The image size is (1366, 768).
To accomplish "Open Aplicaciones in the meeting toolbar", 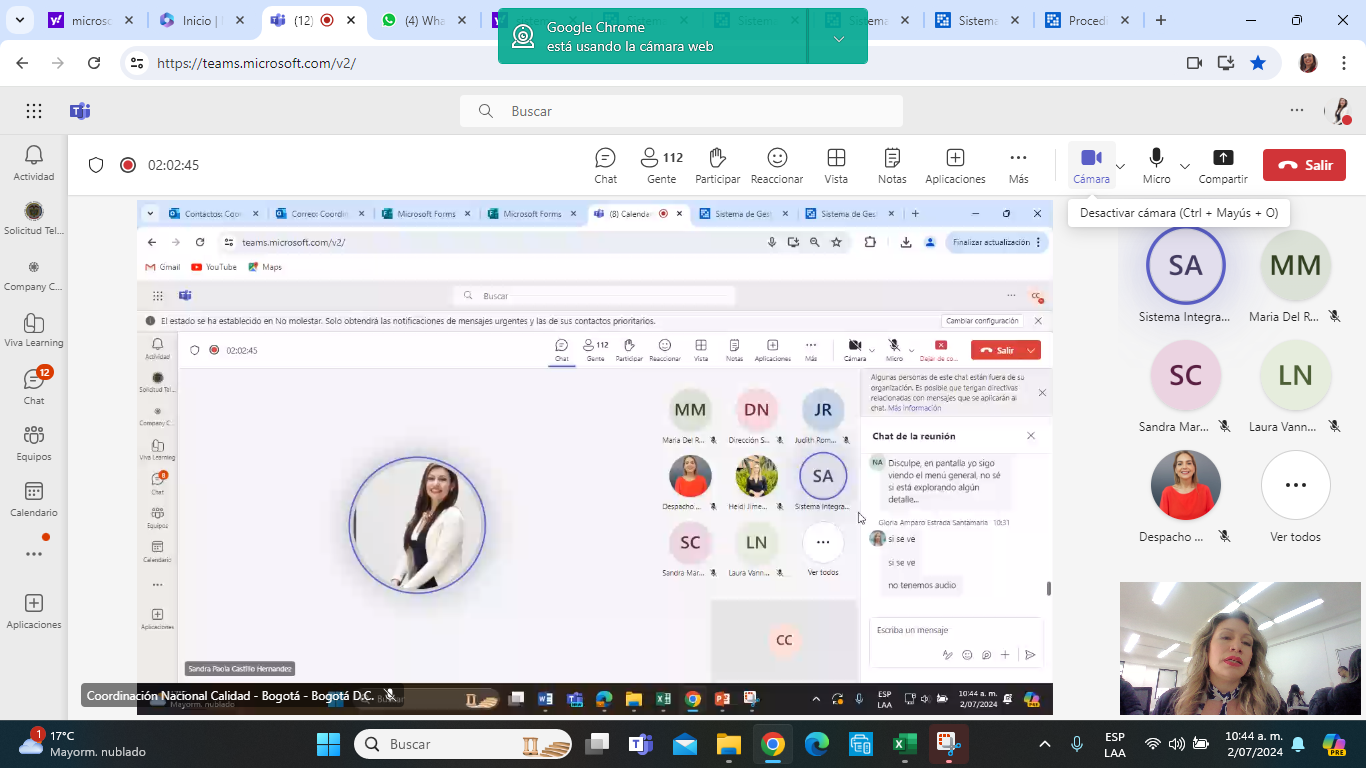I will click(955, 166).
